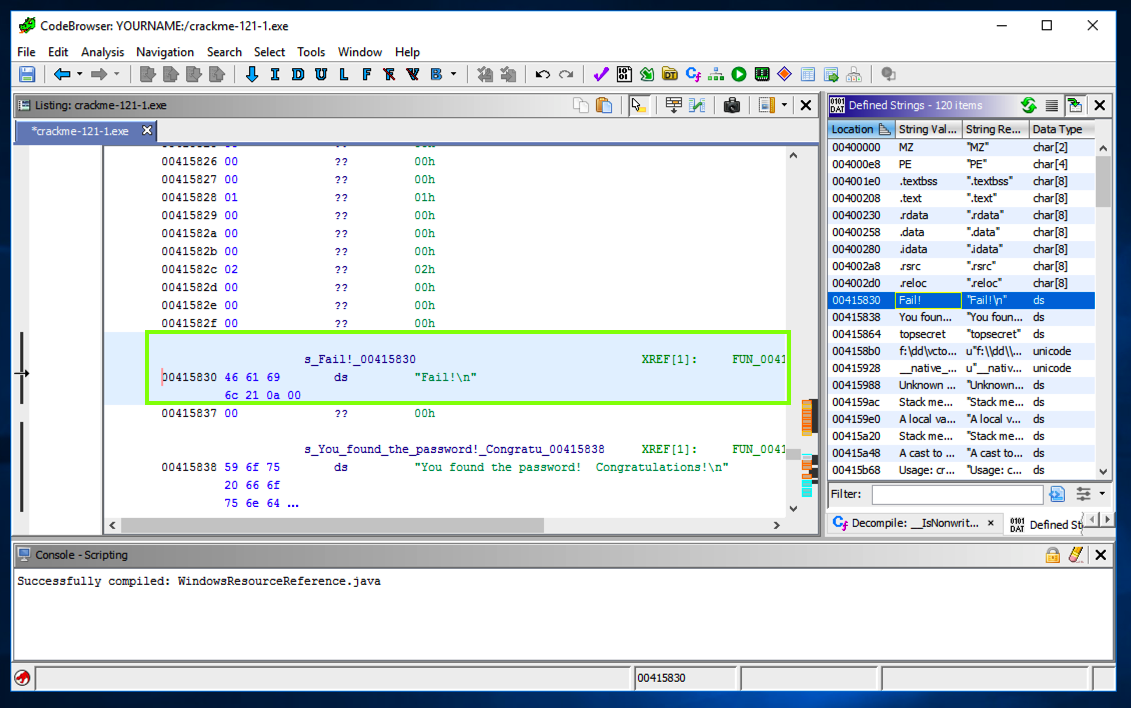The image size is (1131, 708).
Task: Toggle navigation sync in Defined Strings panel
Action: click(1075, 105)
